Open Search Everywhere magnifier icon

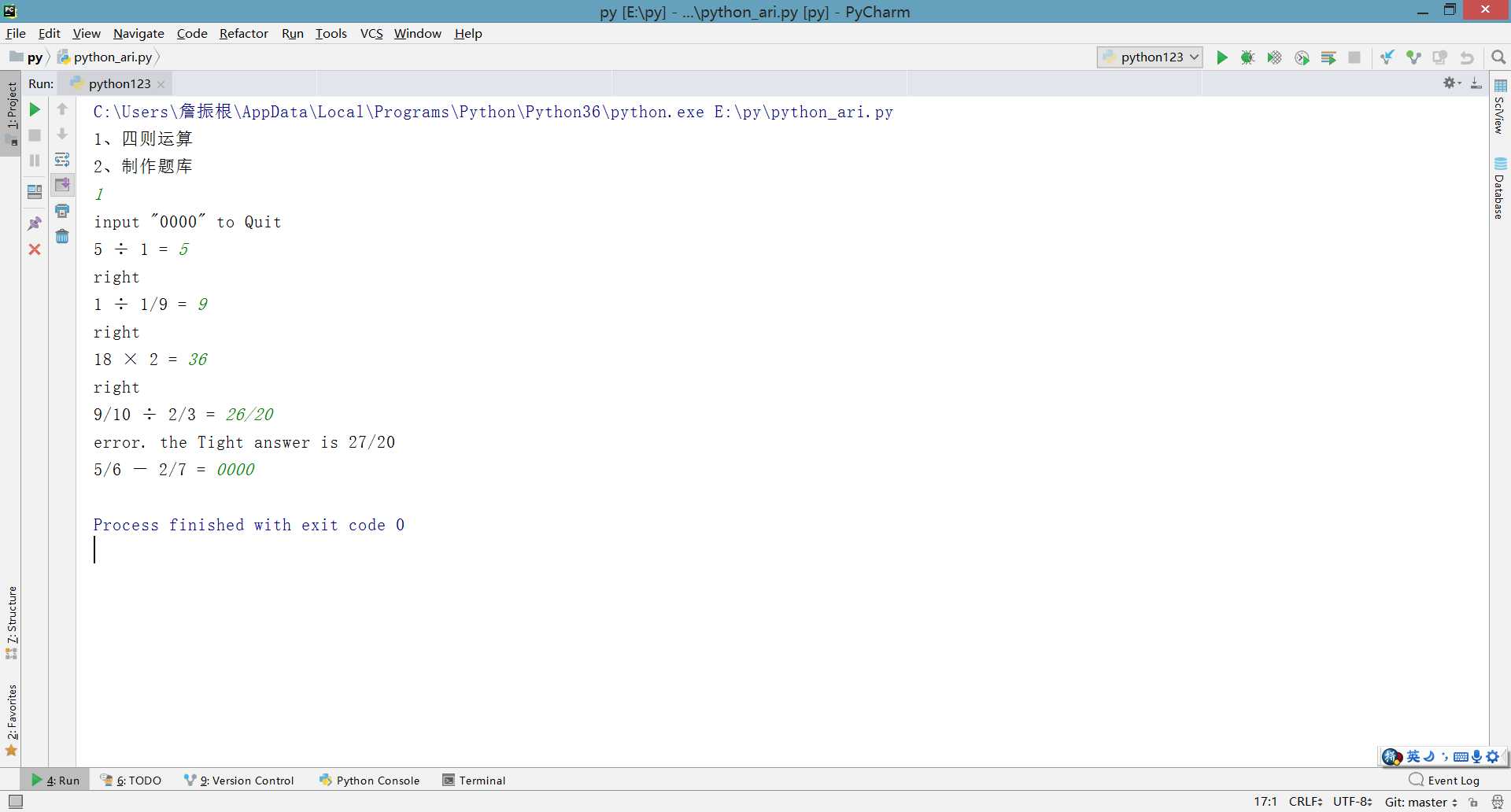[x=1498, y=57]
